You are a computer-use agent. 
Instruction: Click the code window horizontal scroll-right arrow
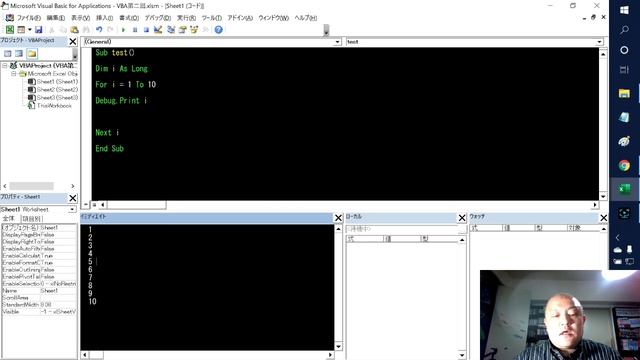pyautogui.click(x=595, y=204)
